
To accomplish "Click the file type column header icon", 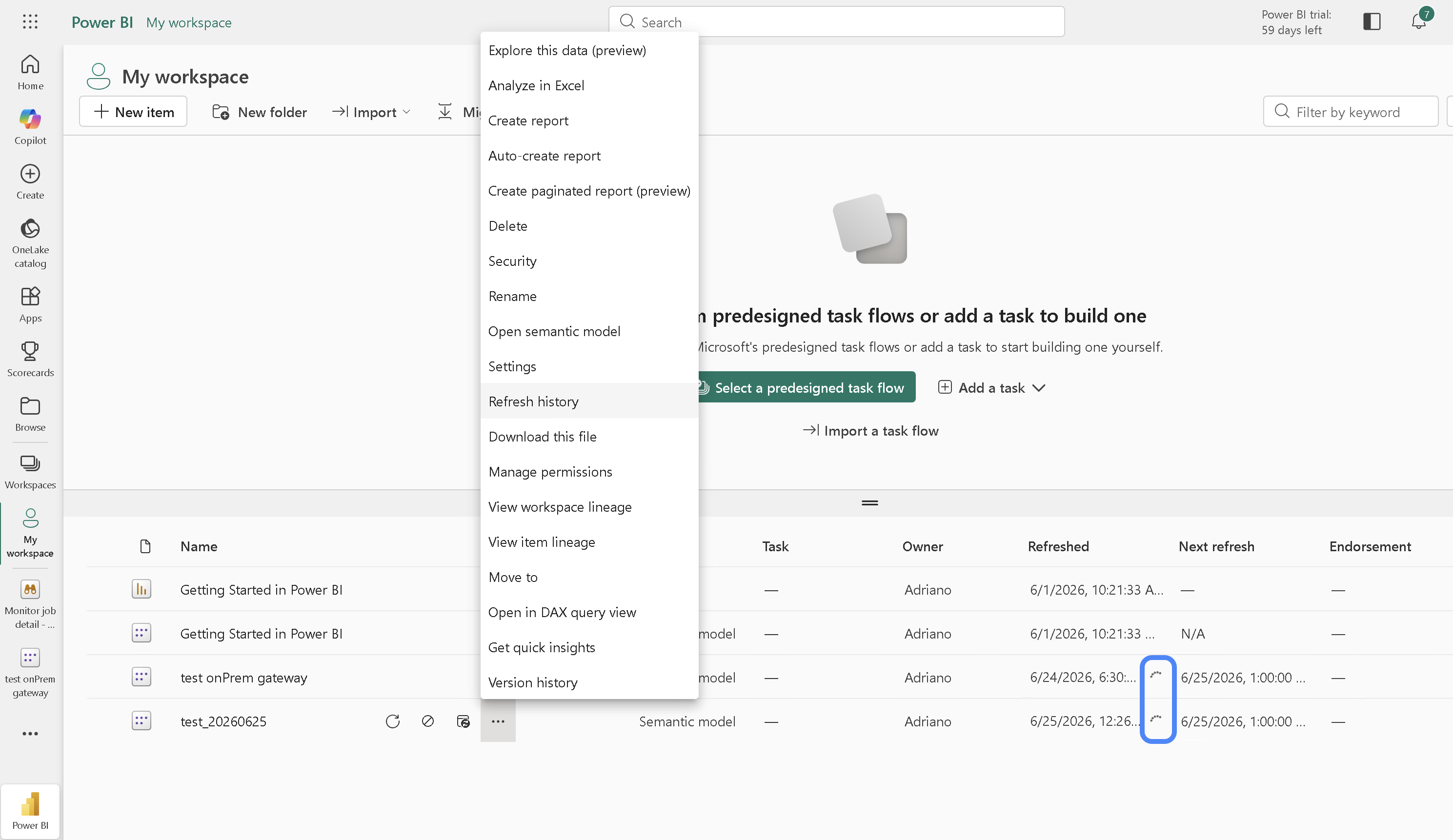I will [x=145, y=546].
